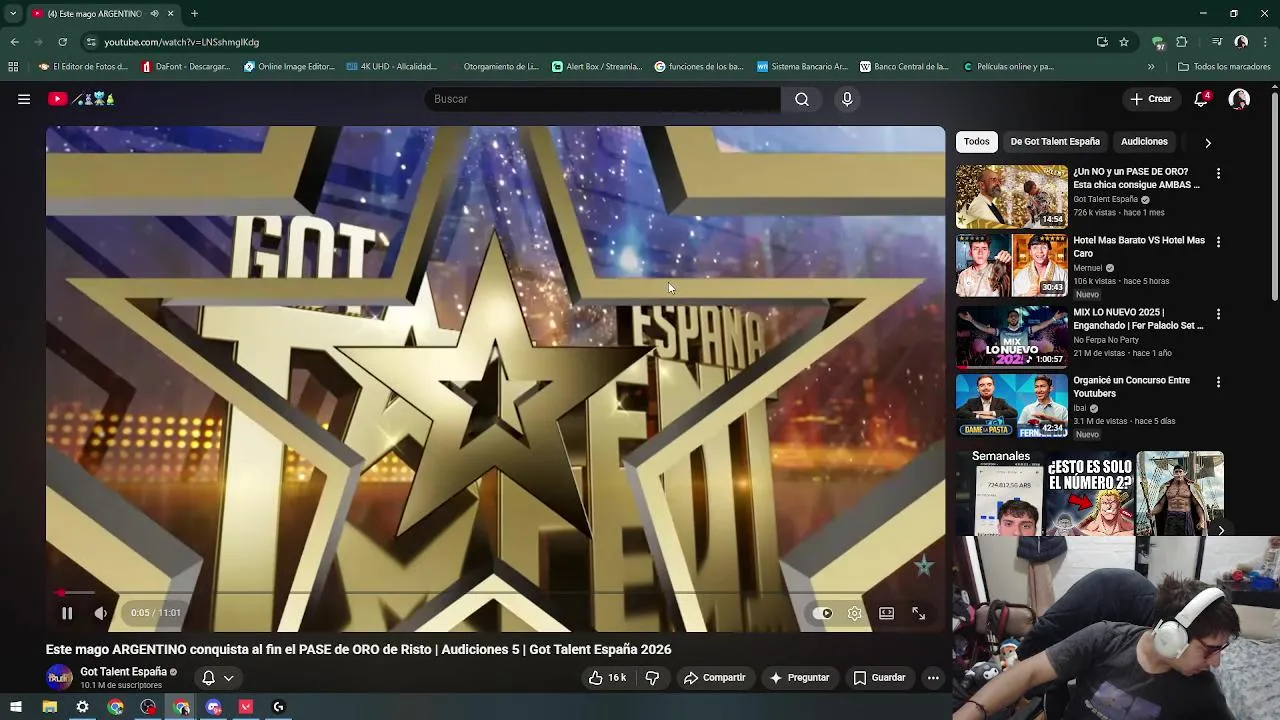Image resolution: width=1280 pixels, height=720 pixels.
Task: Click the Preguntar button
Action: click(x=799, y=677)
